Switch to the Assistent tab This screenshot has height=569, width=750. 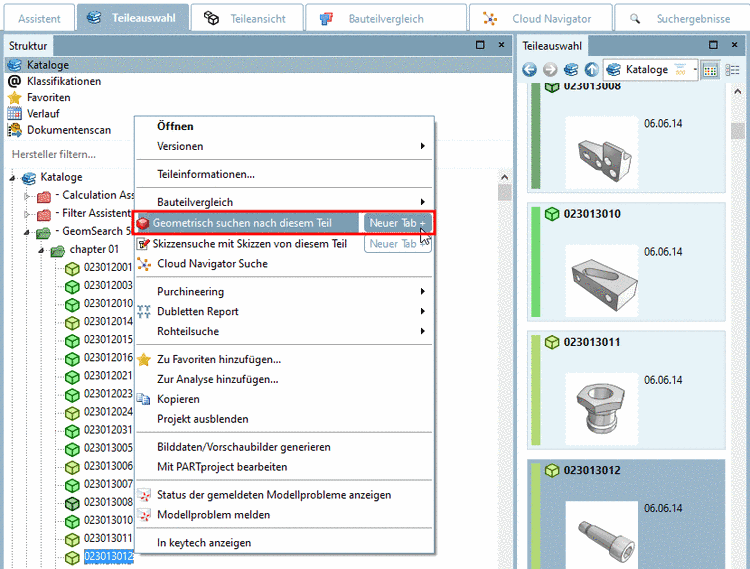click(x=39, y=19)
